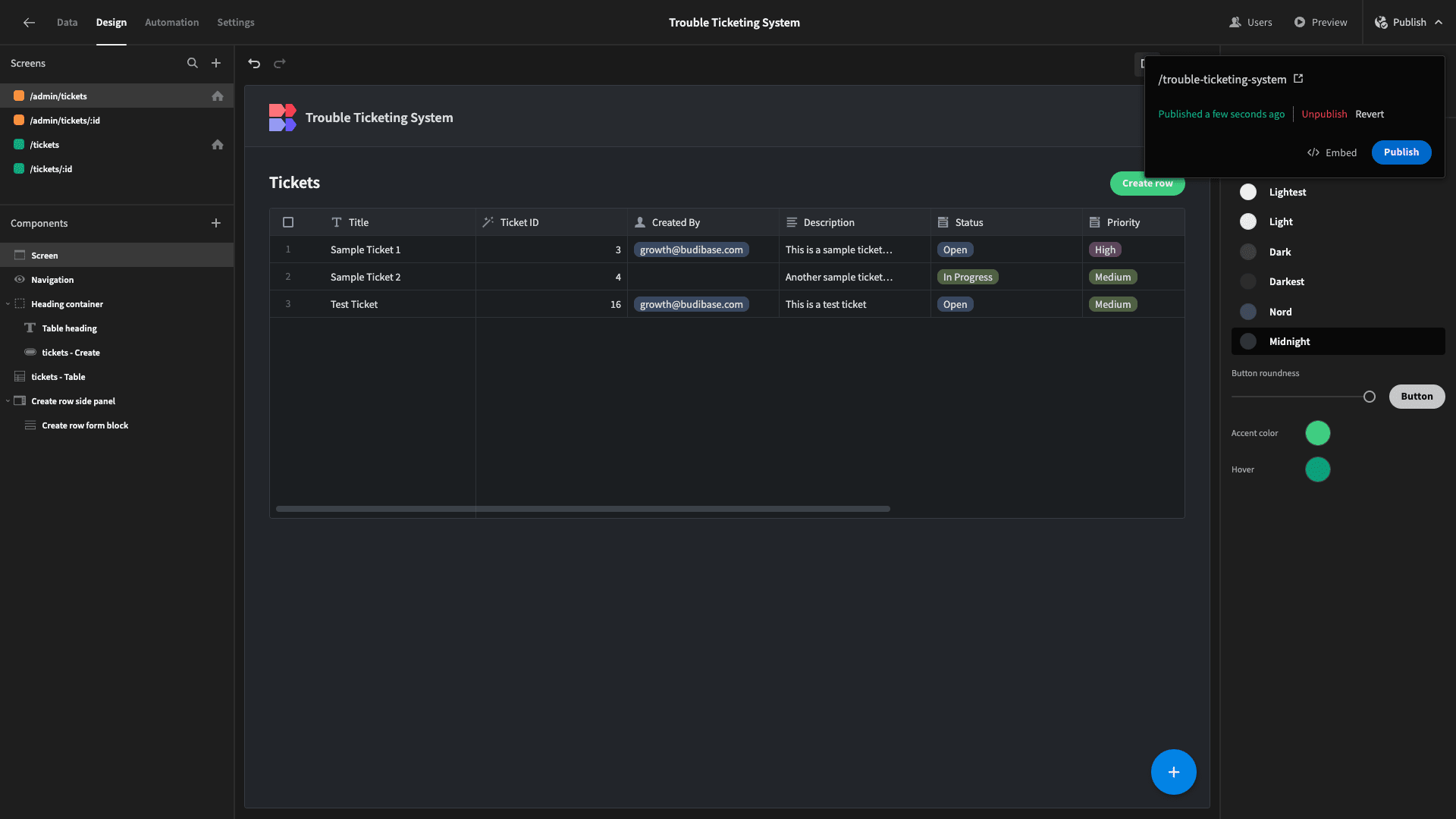The image size is (1456, 819).
Task: Click the Preview play icon
Action: click(1300, 23)
